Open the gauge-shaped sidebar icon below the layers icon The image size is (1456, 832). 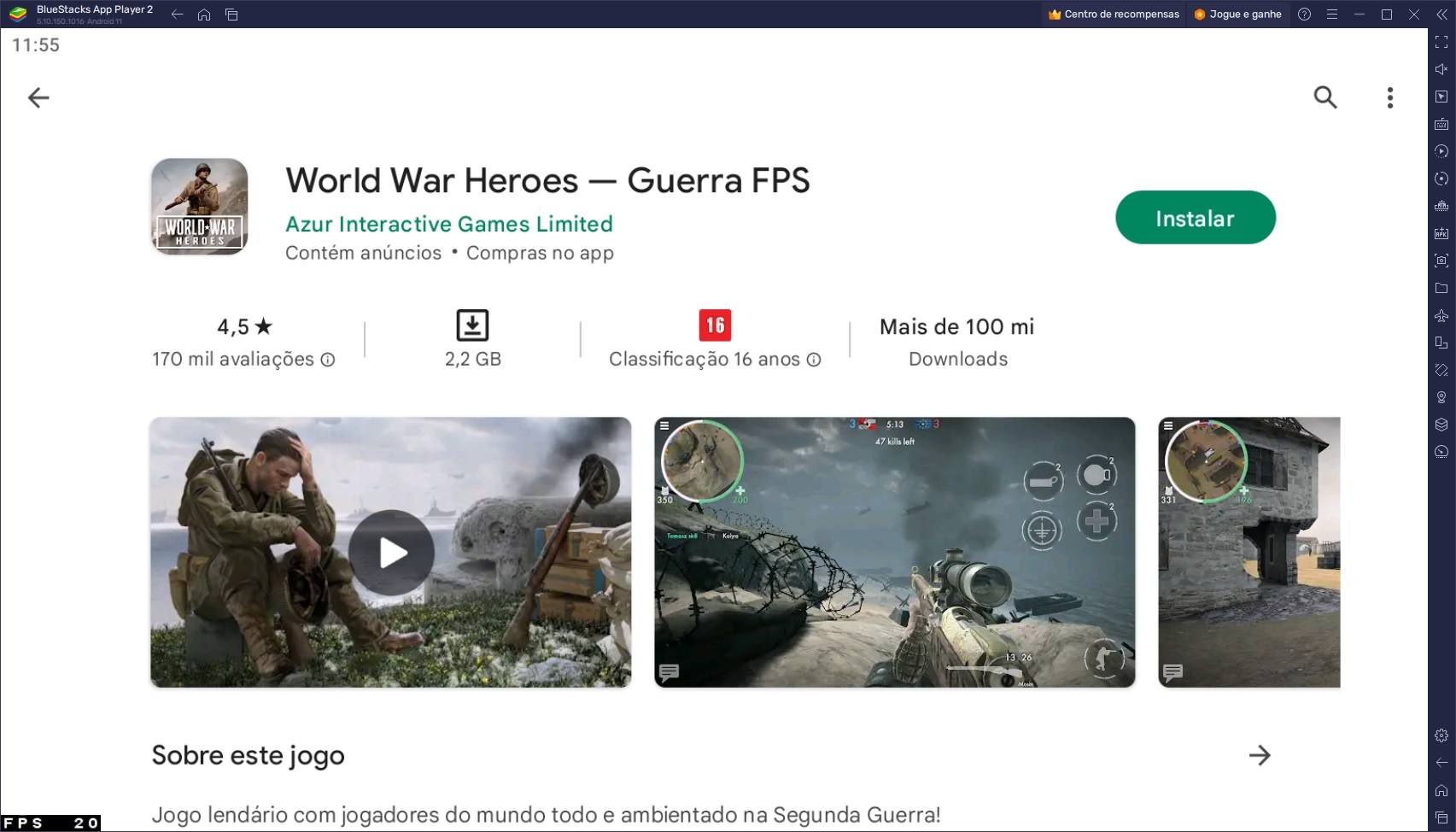coord(1441,452)
